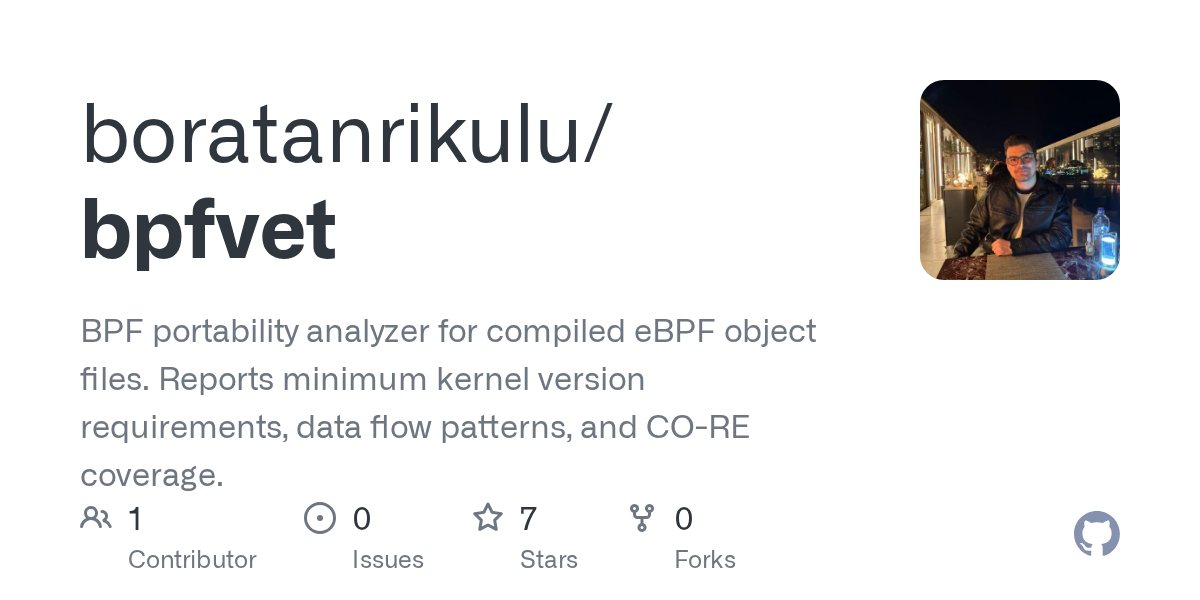1200x600 pixels.
Task: Select the star count number 7
Action: pos(528,518)
